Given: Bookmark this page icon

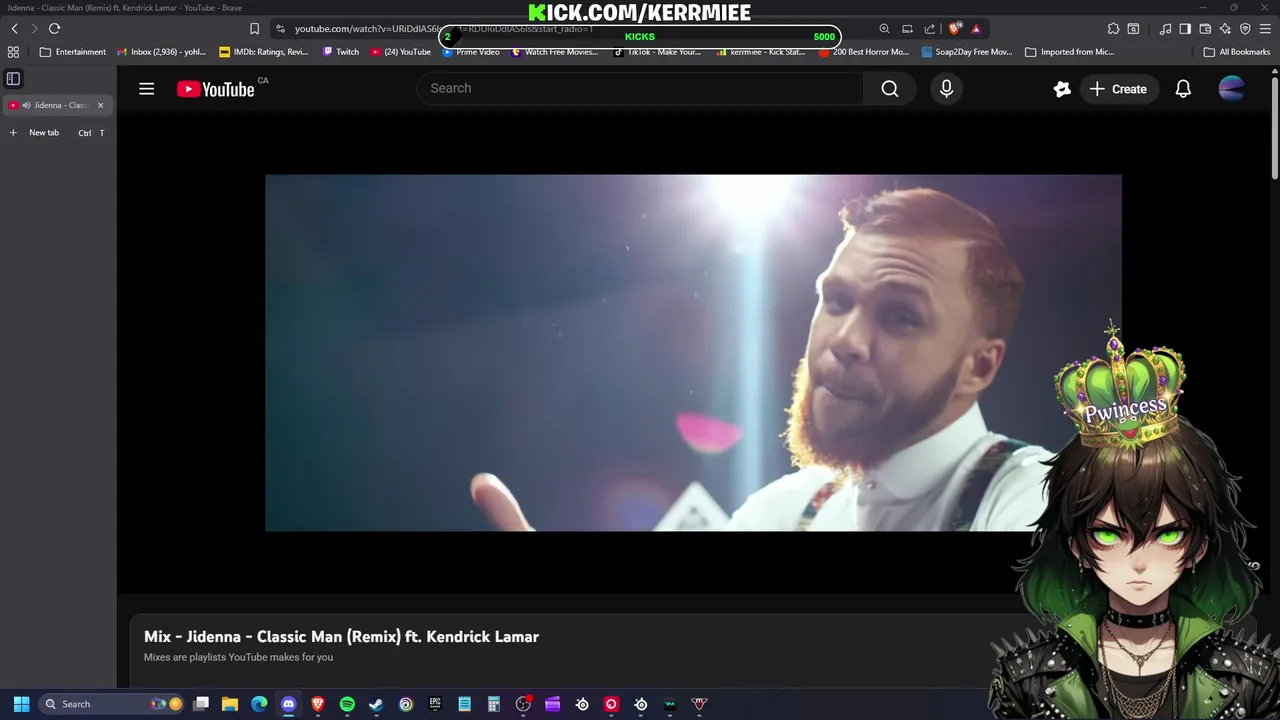Looking at the screenshot, I should pyautogui.click(x=254, y=29).
